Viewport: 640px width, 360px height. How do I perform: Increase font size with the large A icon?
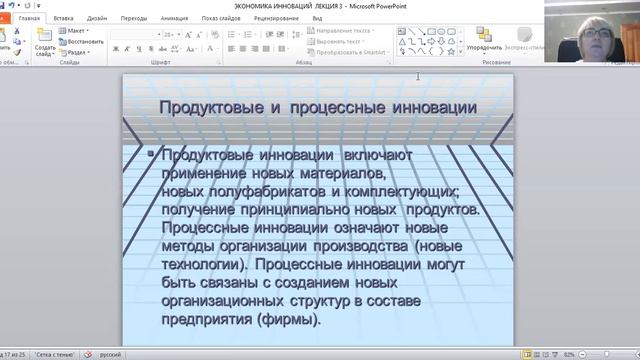pyautogui.click(x=188, y=35)
